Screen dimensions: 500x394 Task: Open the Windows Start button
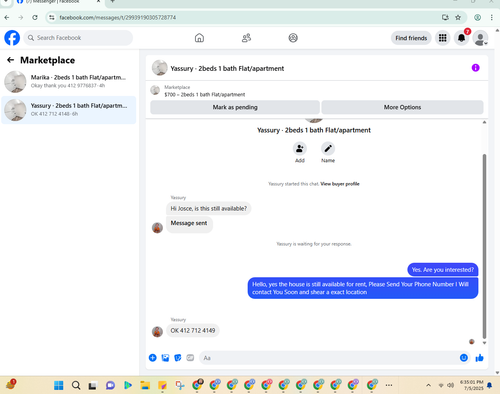59,385
